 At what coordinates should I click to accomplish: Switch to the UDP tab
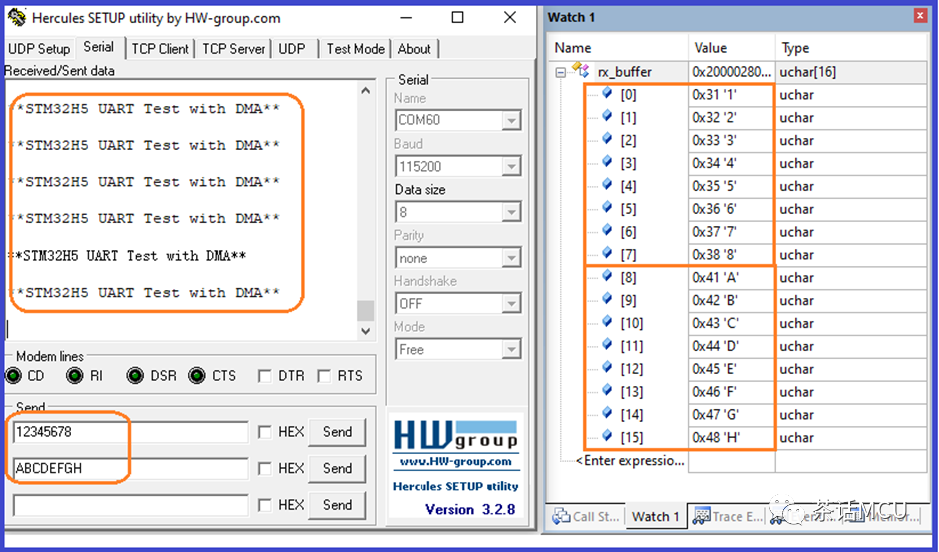[292, 48]
